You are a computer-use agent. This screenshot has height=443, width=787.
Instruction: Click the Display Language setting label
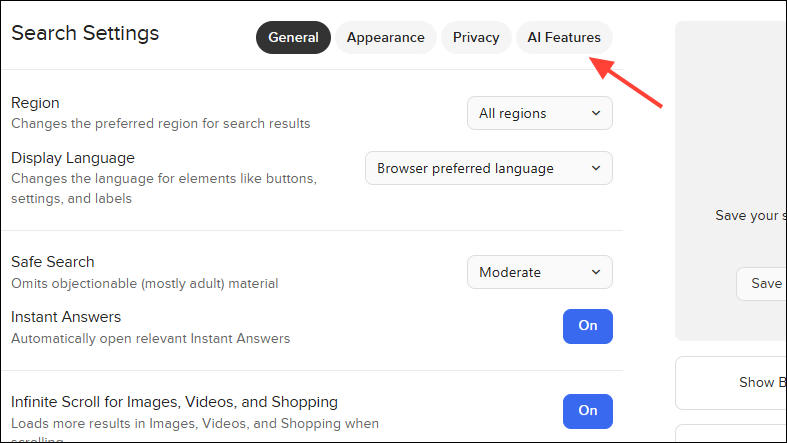(x=72, y=158)
